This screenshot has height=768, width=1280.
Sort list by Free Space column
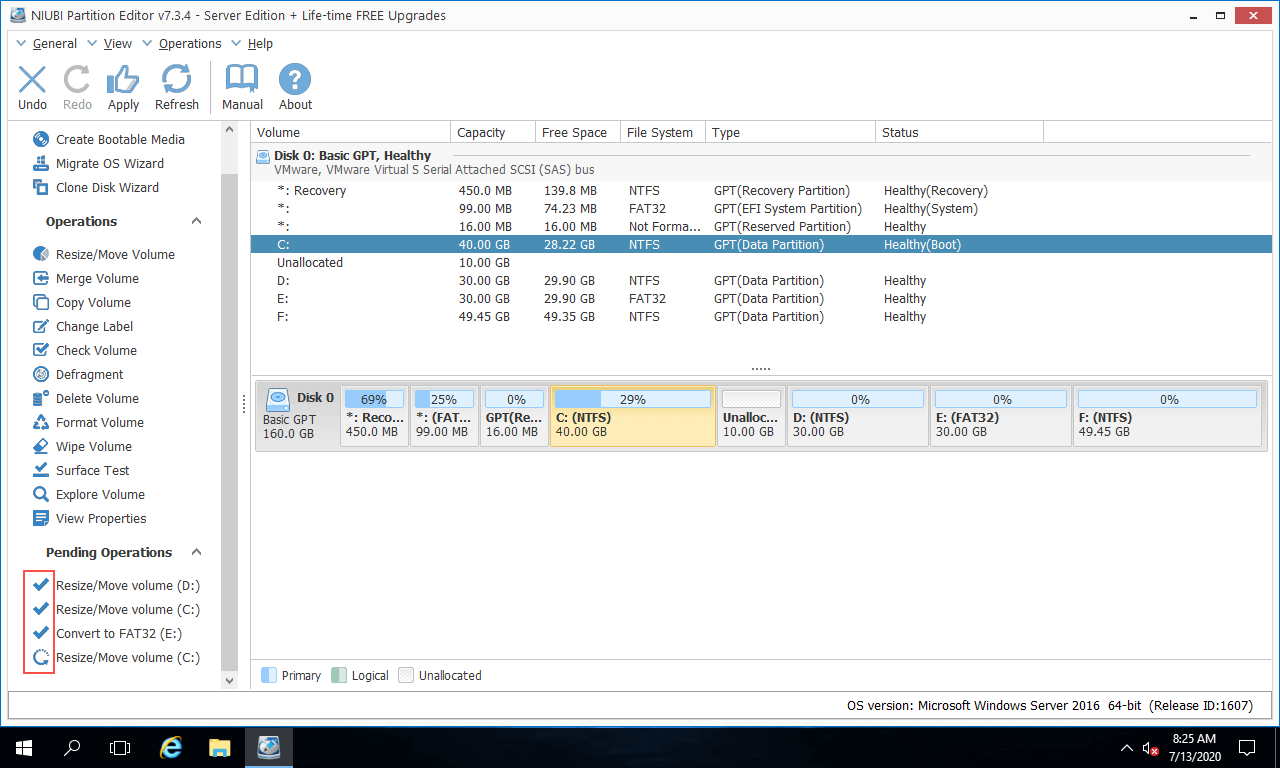point(574,133)
